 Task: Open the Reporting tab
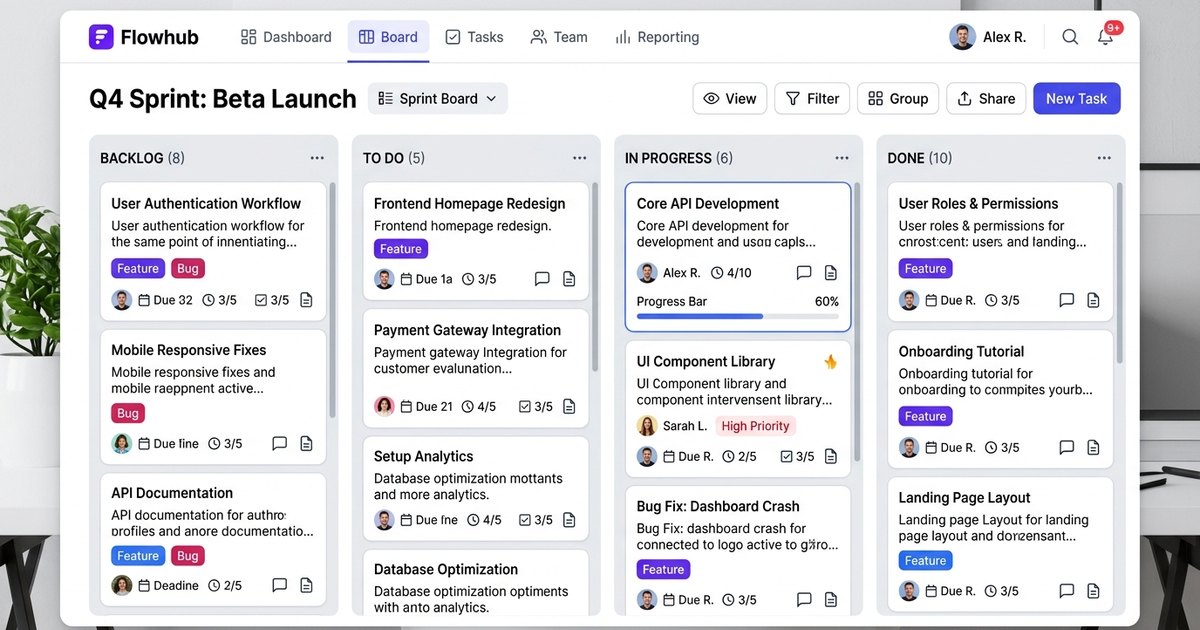tap(657, 37)
